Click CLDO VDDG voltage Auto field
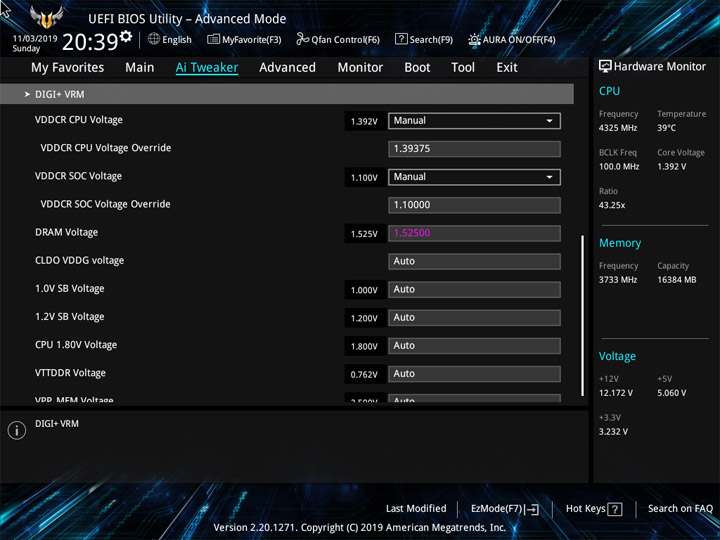Viewport: 720px width, 540px height. pos(474,261)
